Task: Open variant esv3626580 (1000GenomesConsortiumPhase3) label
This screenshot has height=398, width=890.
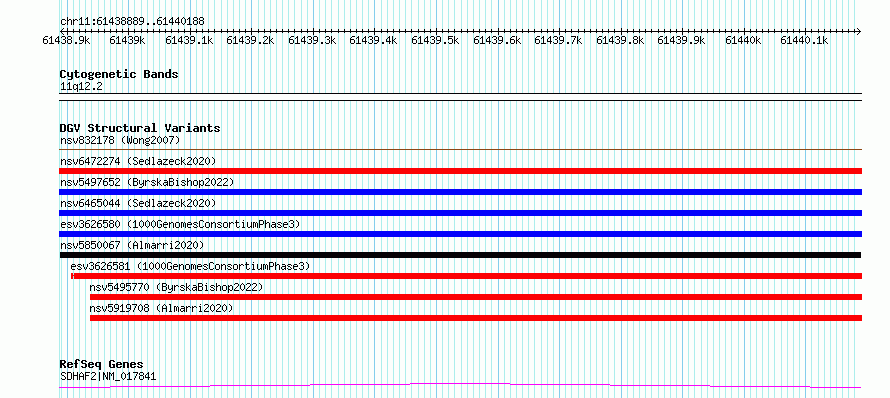Action: click(180, 224)
